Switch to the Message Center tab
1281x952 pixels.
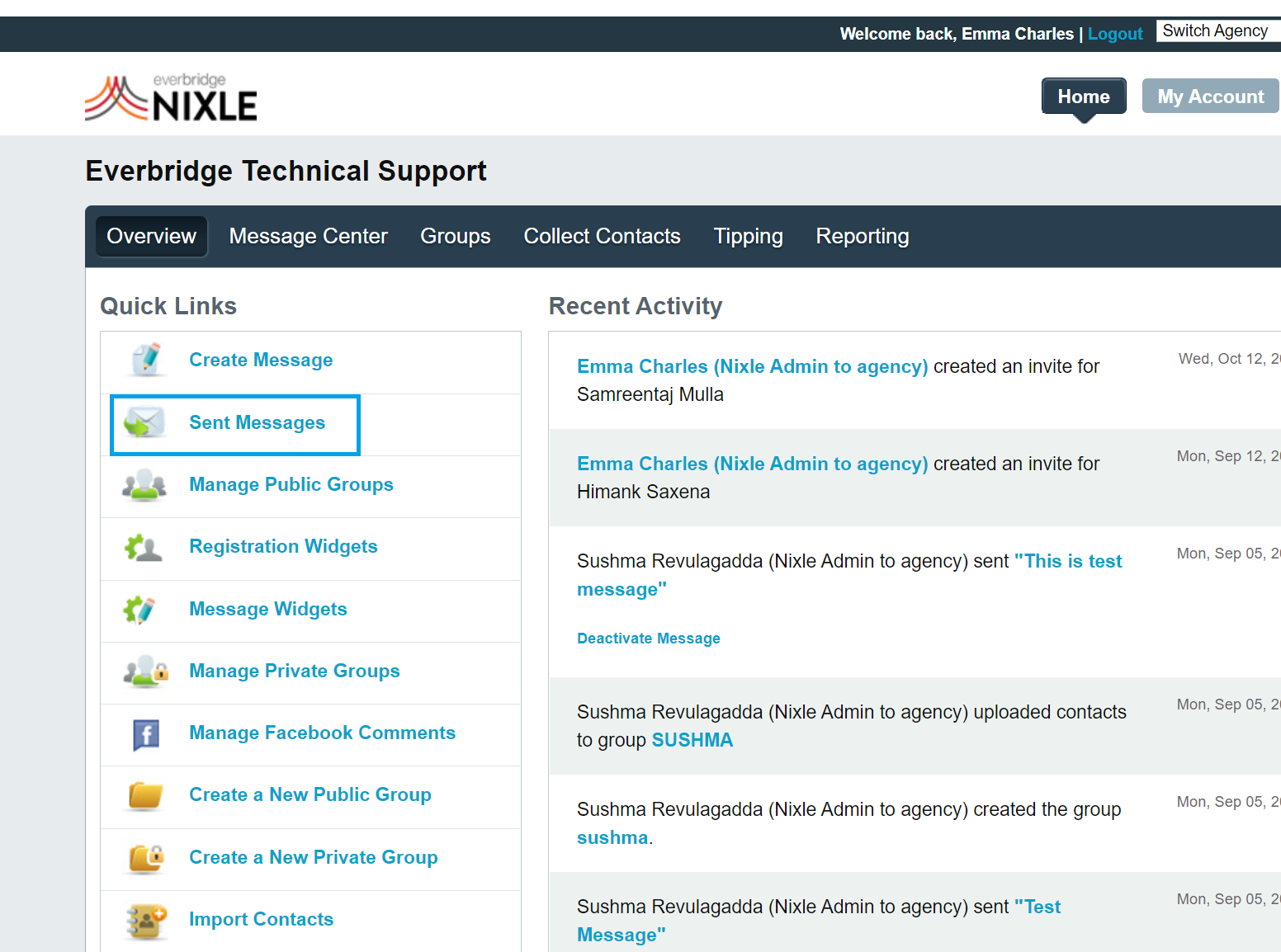click(x=309, y=237)
